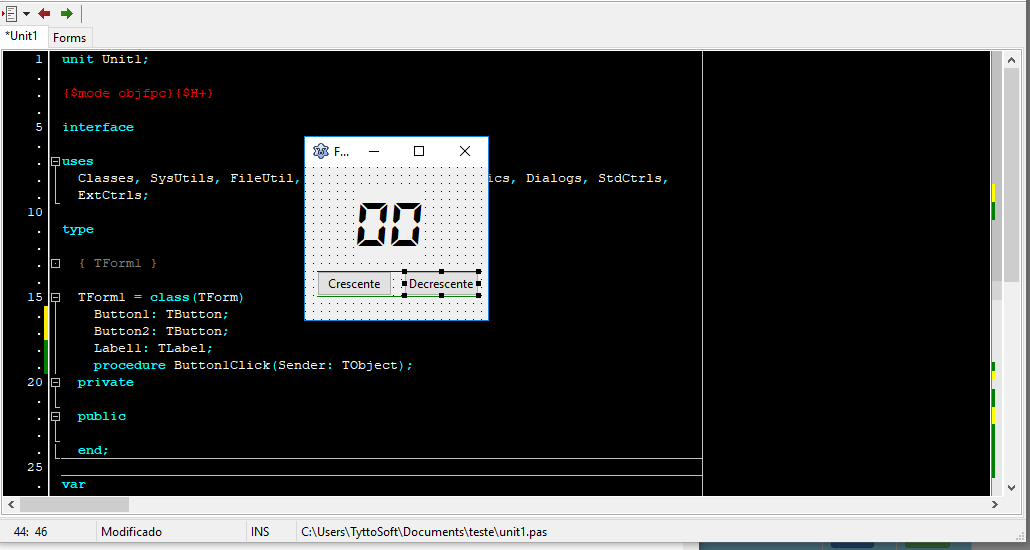1030x550 pixels.
Task: Close the form designer window
Action: tap(464, 151)
